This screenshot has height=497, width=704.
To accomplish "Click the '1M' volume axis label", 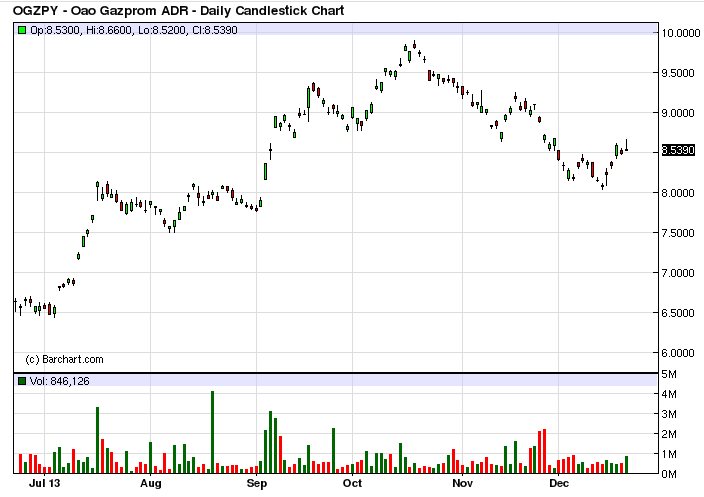I will pyautogui.click(x=669, y=454).
